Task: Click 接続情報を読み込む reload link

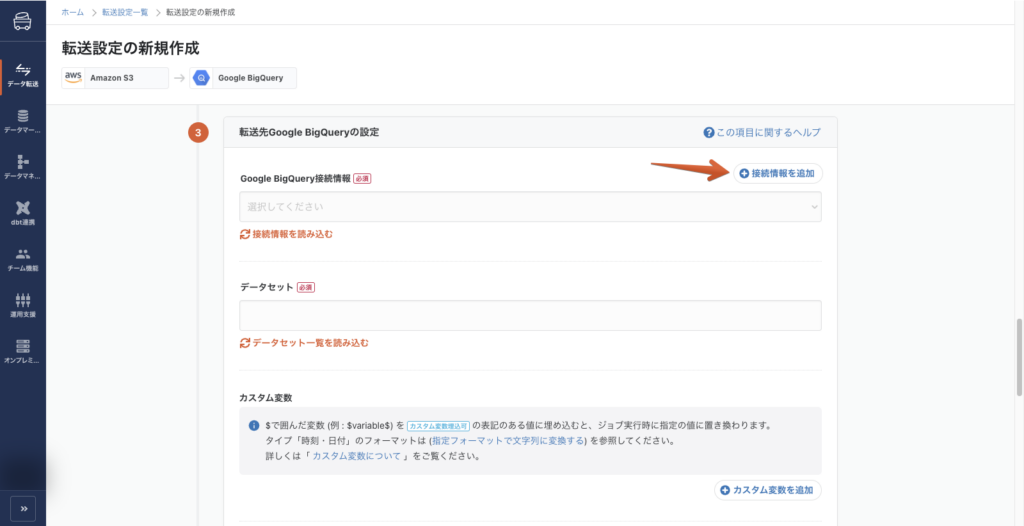Action: coord(286,234)
